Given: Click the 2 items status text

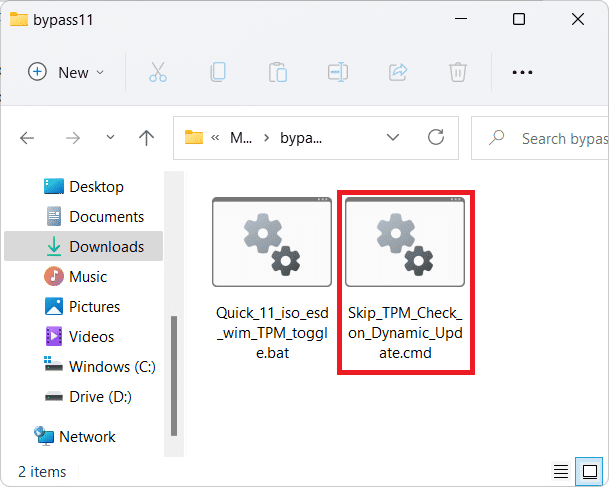Looking at the screenshot, I should pyautogui.click(x=42, y=472).
